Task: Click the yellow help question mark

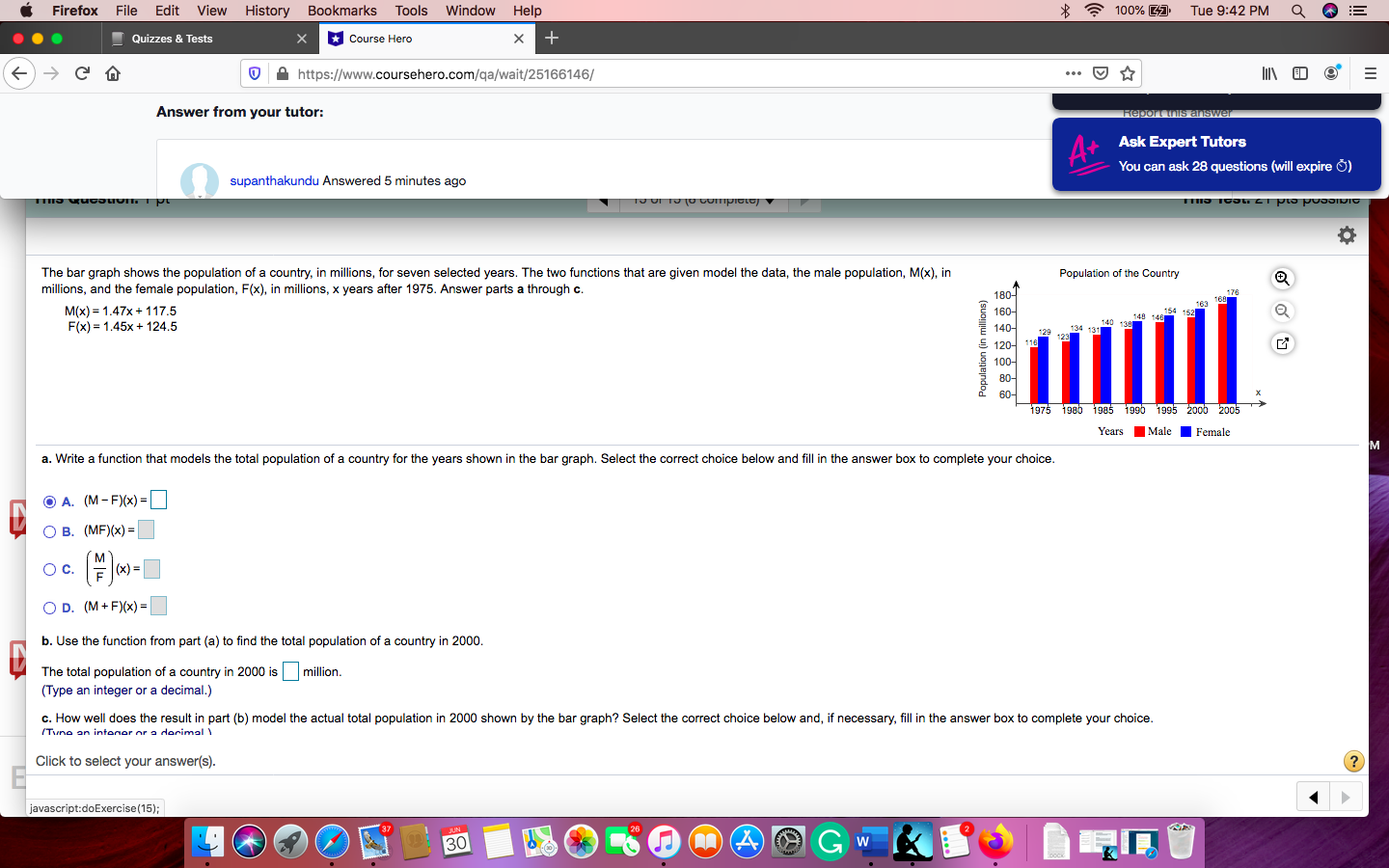Action: click(x=1353, y=761)
